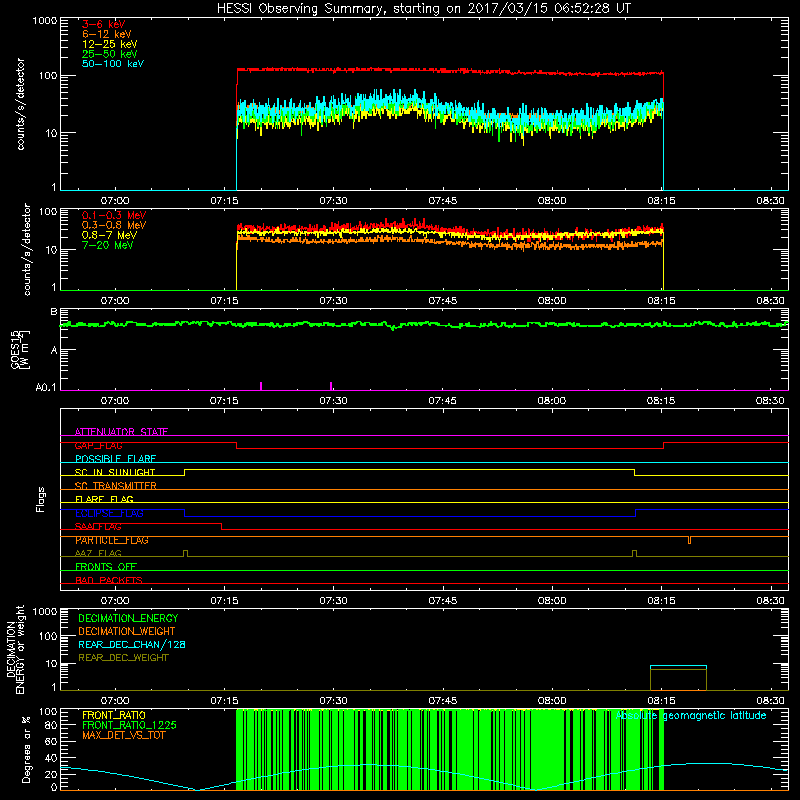Click the first magenta spike in GOES panel
Viewport: 800px width, 800px height.
(x=261, y=386)
